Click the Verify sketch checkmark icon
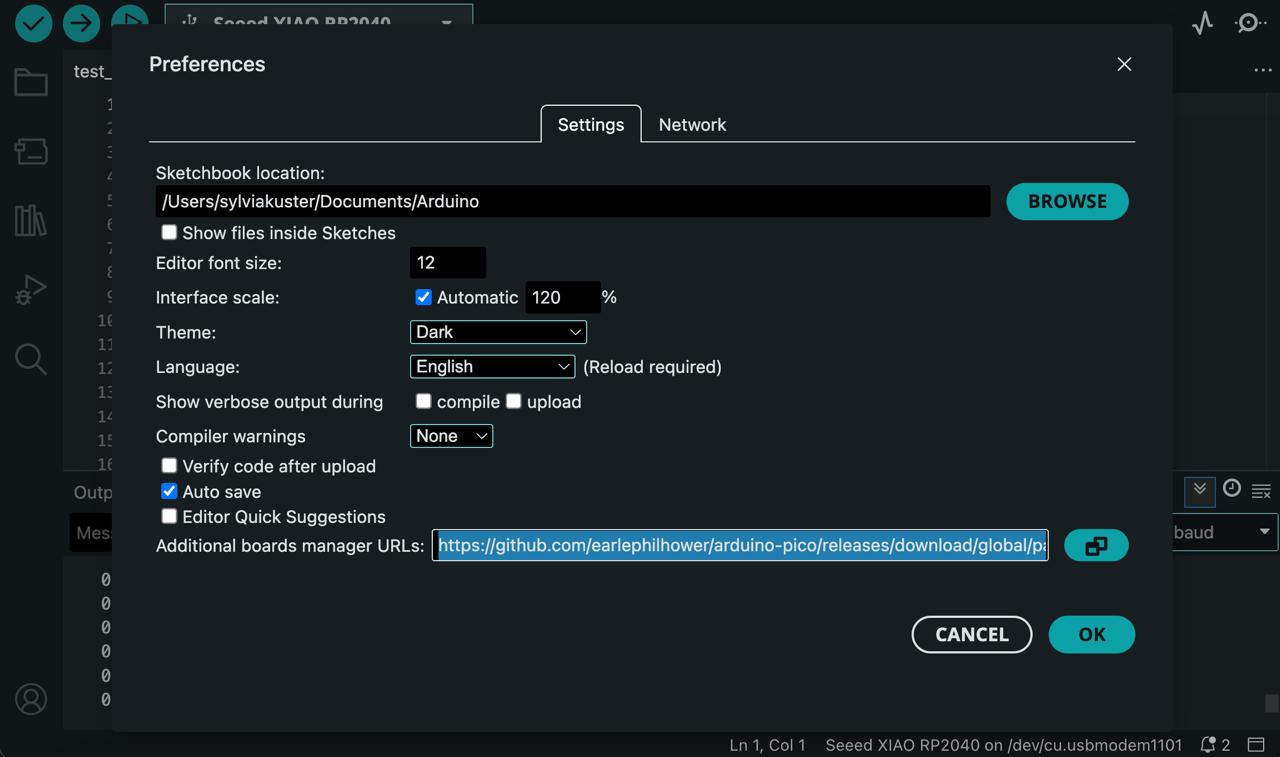 (x=33, y=23)
